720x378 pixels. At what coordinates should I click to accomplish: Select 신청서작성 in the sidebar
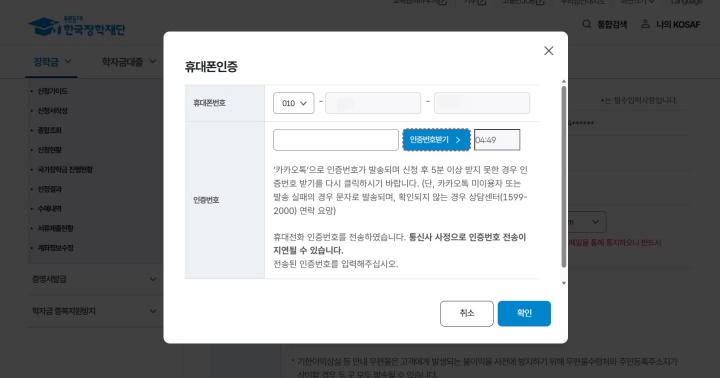52,111
